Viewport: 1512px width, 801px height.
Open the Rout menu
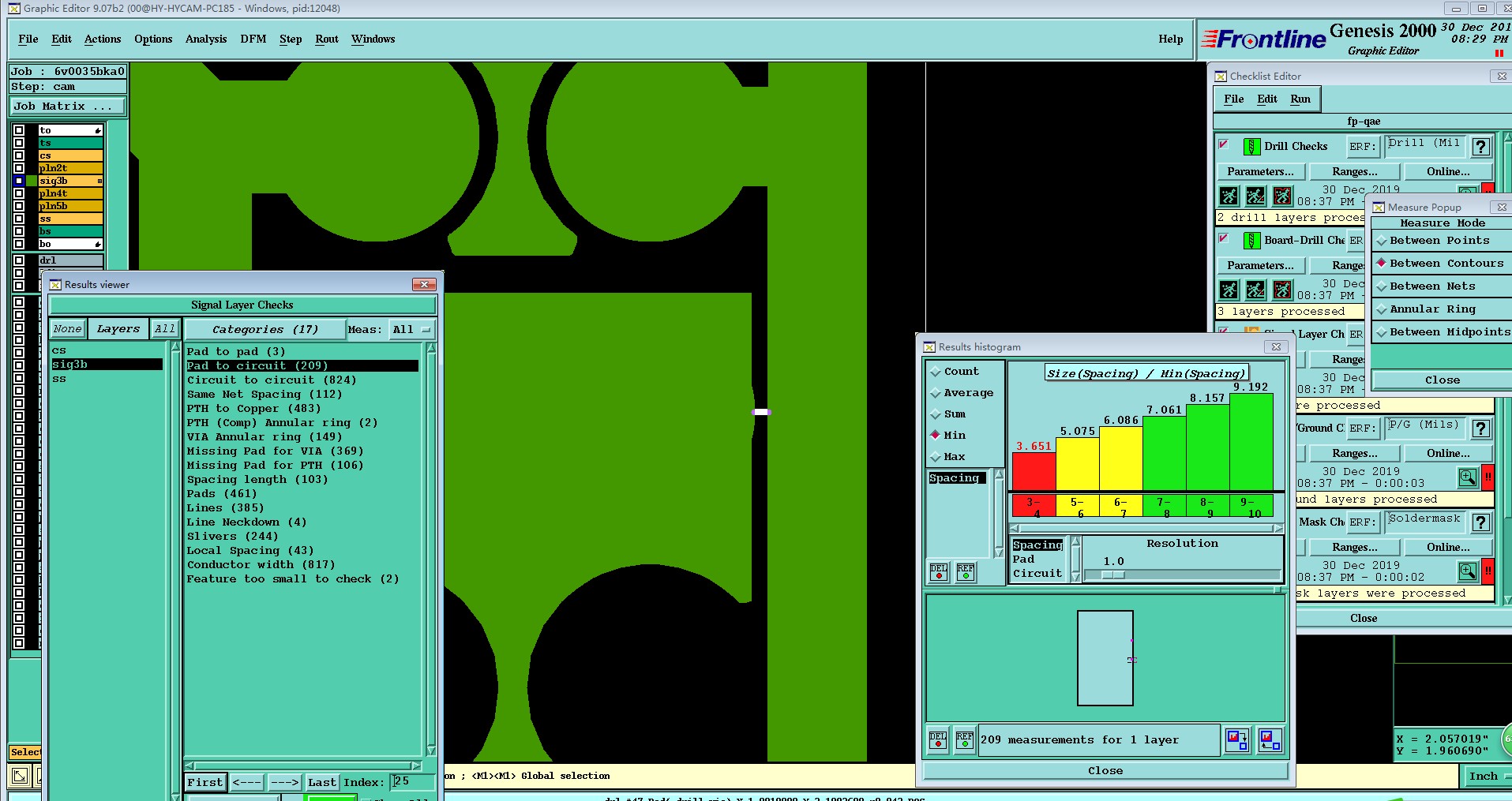click(x=327, y=39)
